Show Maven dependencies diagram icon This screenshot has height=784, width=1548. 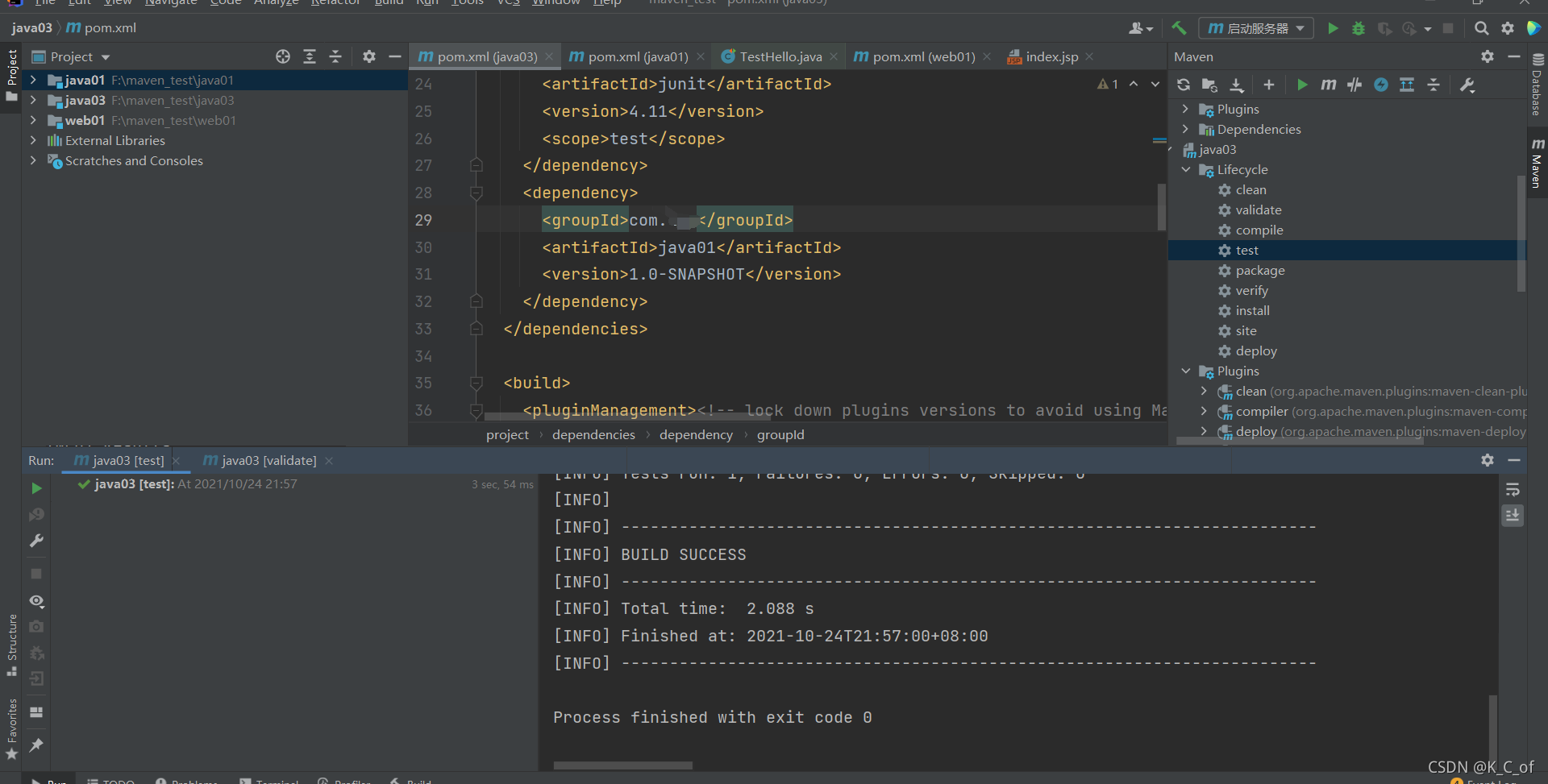click(x=1407, y=85)
